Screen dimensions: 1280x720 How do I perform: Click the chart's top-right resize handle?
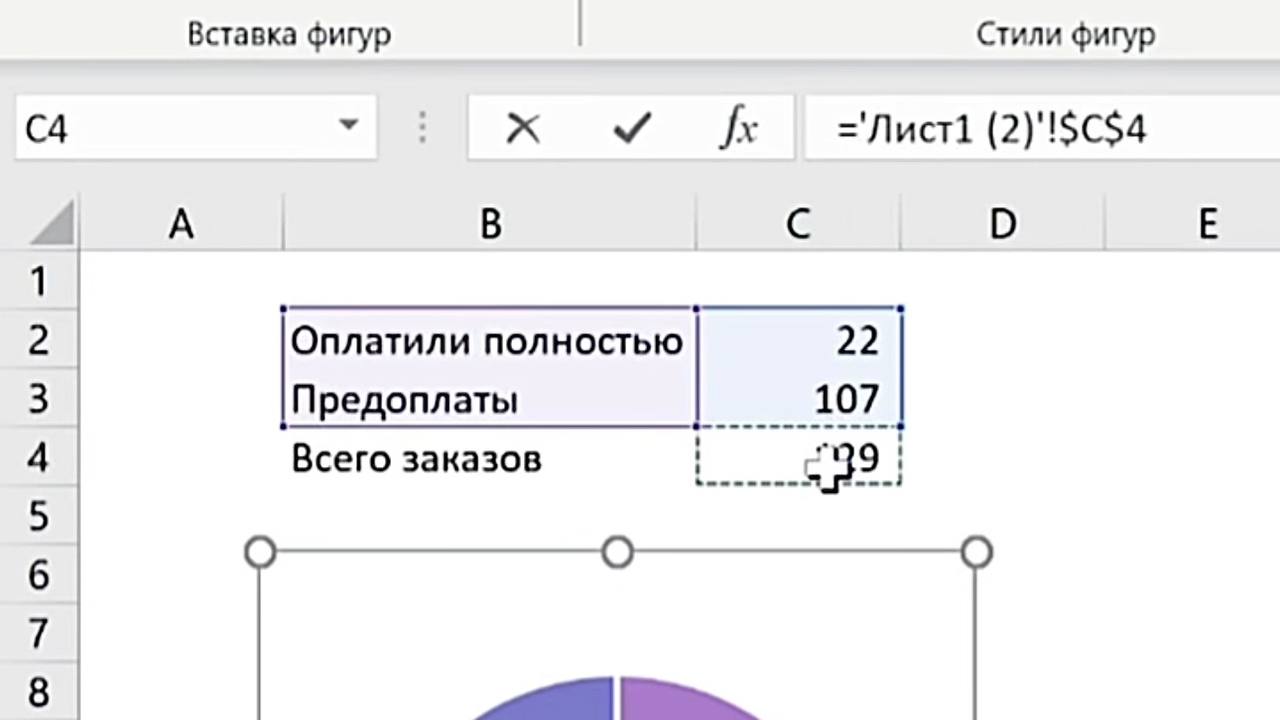point(976,552)
